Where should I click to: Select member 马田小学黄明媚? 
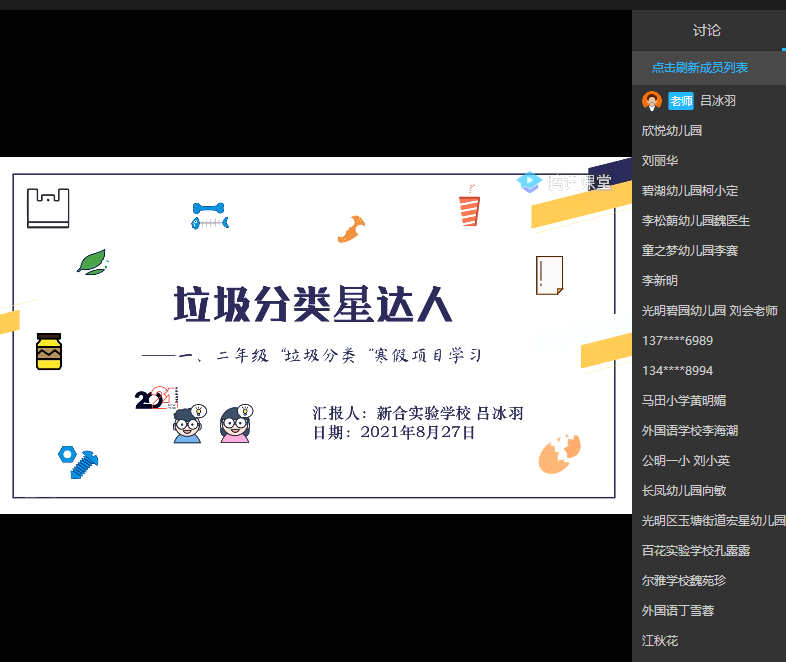click(684, 401)
